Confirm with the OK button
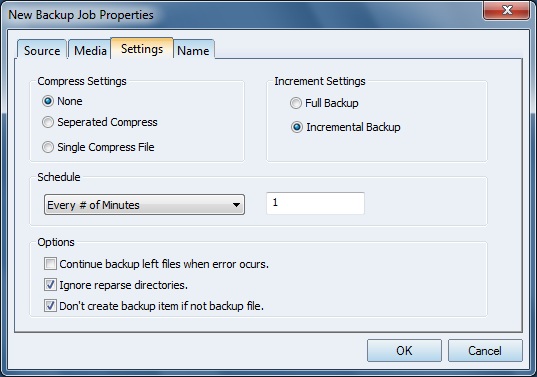Viewport: 537px width, 377px height. point(404,351)
